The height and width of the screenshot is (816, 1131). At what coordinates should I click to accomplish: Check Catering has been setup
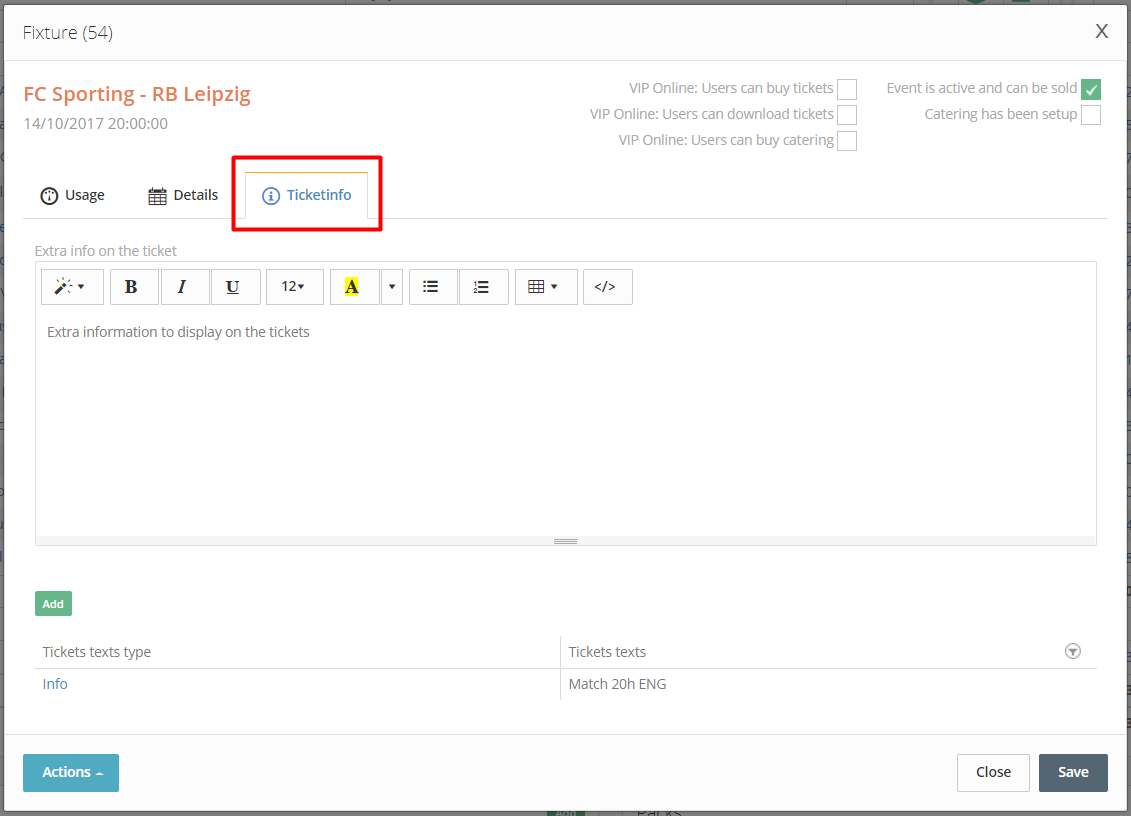tap(1091, 115)
